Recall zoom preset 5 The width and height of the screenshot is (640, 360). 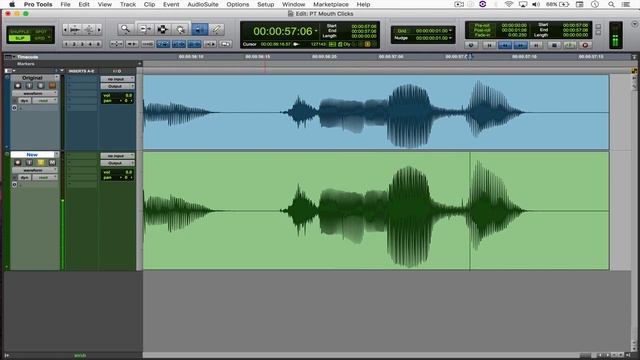click(98, 44)
